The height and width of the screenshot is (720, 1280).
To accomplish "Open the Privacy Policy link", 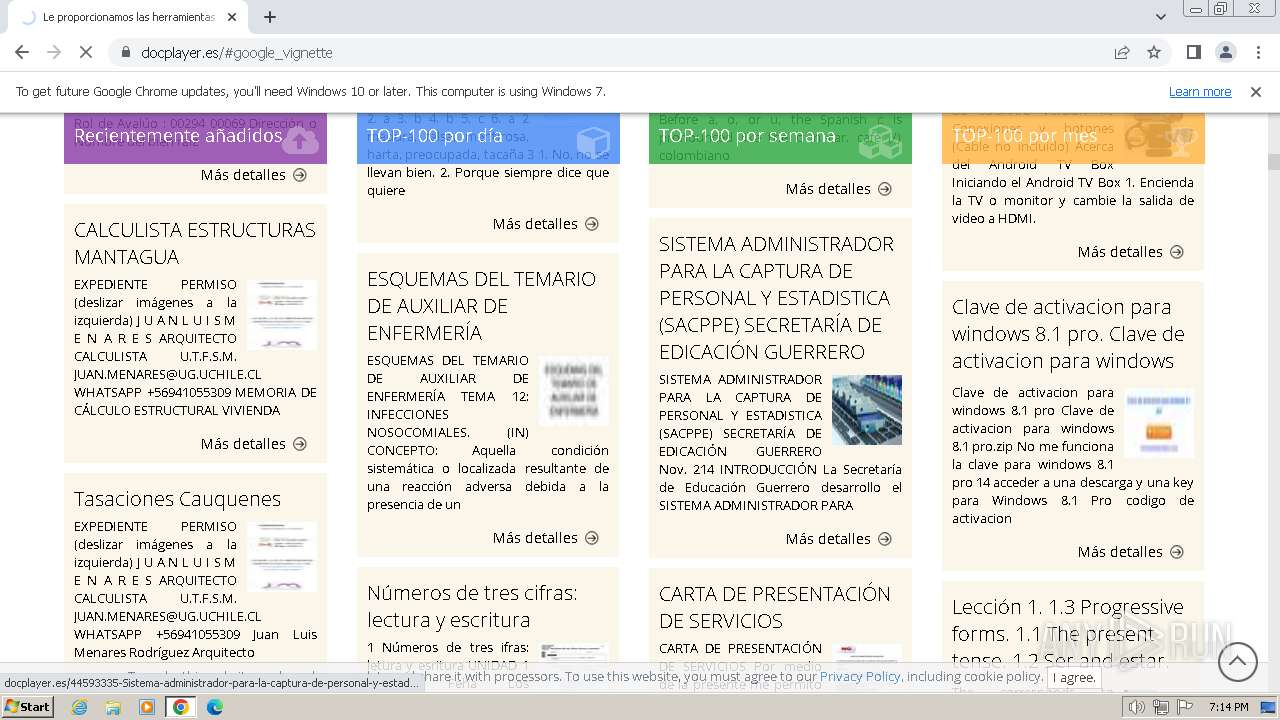I will tap(860, 676).
